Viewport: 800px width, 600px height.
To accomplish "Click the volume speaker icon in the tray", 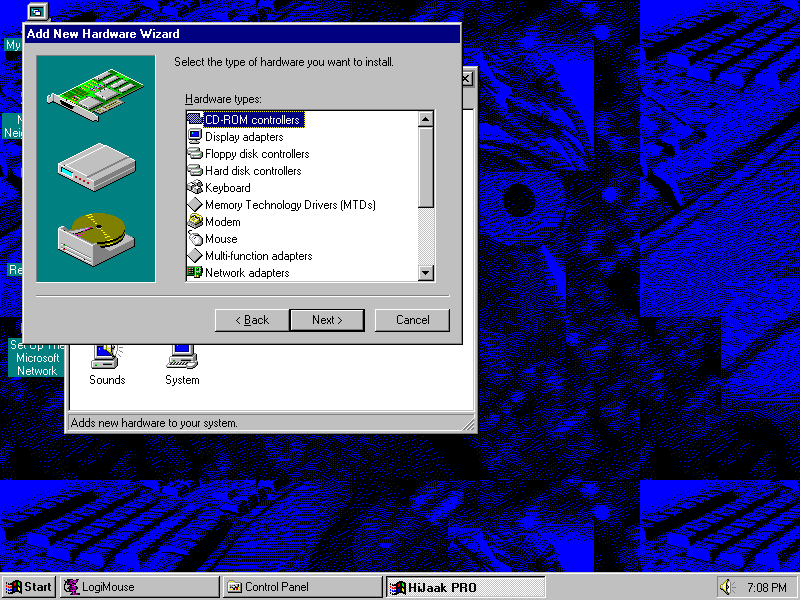I will pos(727,587).
